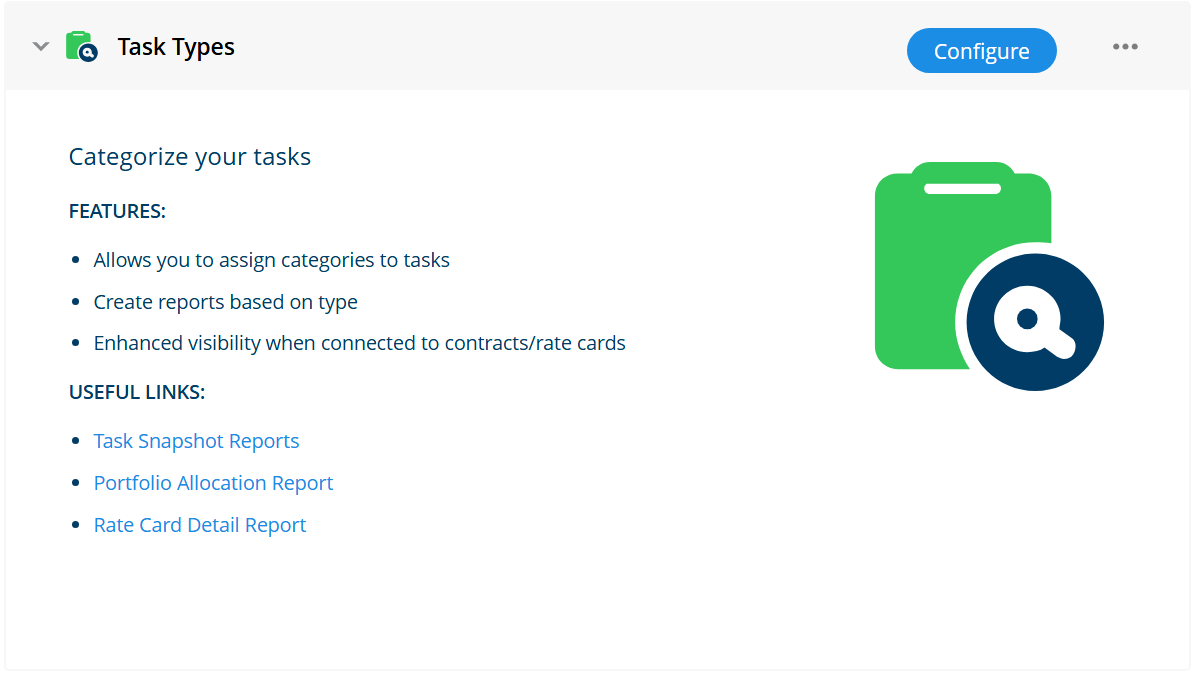Click the bullet beside Rate Card Detail Report
Image resolution: width=1193 pixels, height=678 pixels.
click(75, 524)
